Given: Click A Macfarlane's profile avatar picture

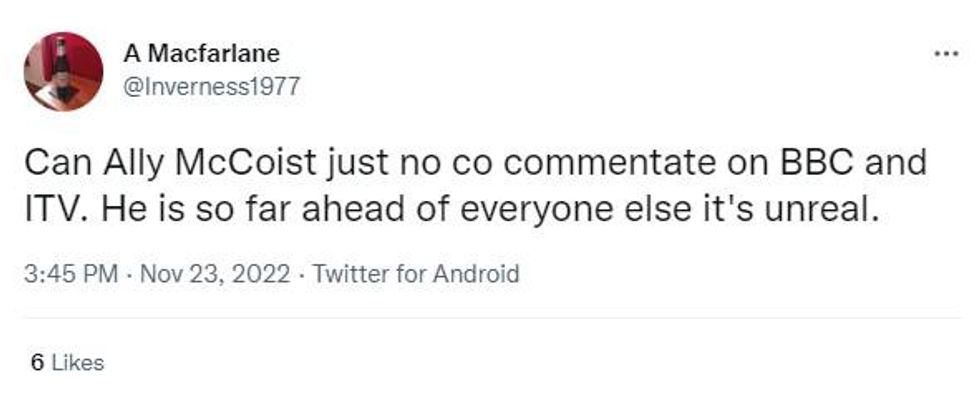Looking at the screenshot, I should (x=64, y=70).
